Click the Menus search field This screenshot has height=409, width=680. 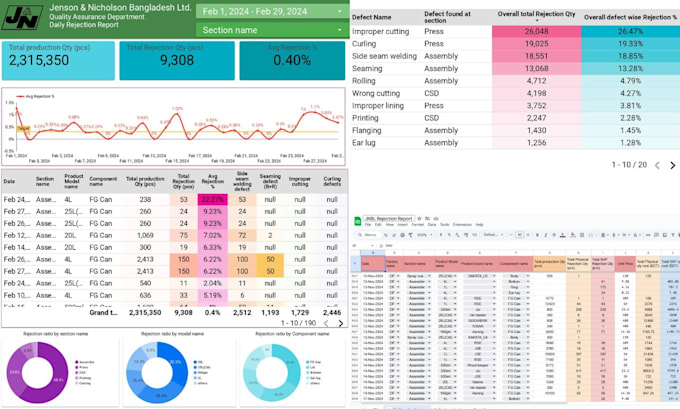point(367,235)
